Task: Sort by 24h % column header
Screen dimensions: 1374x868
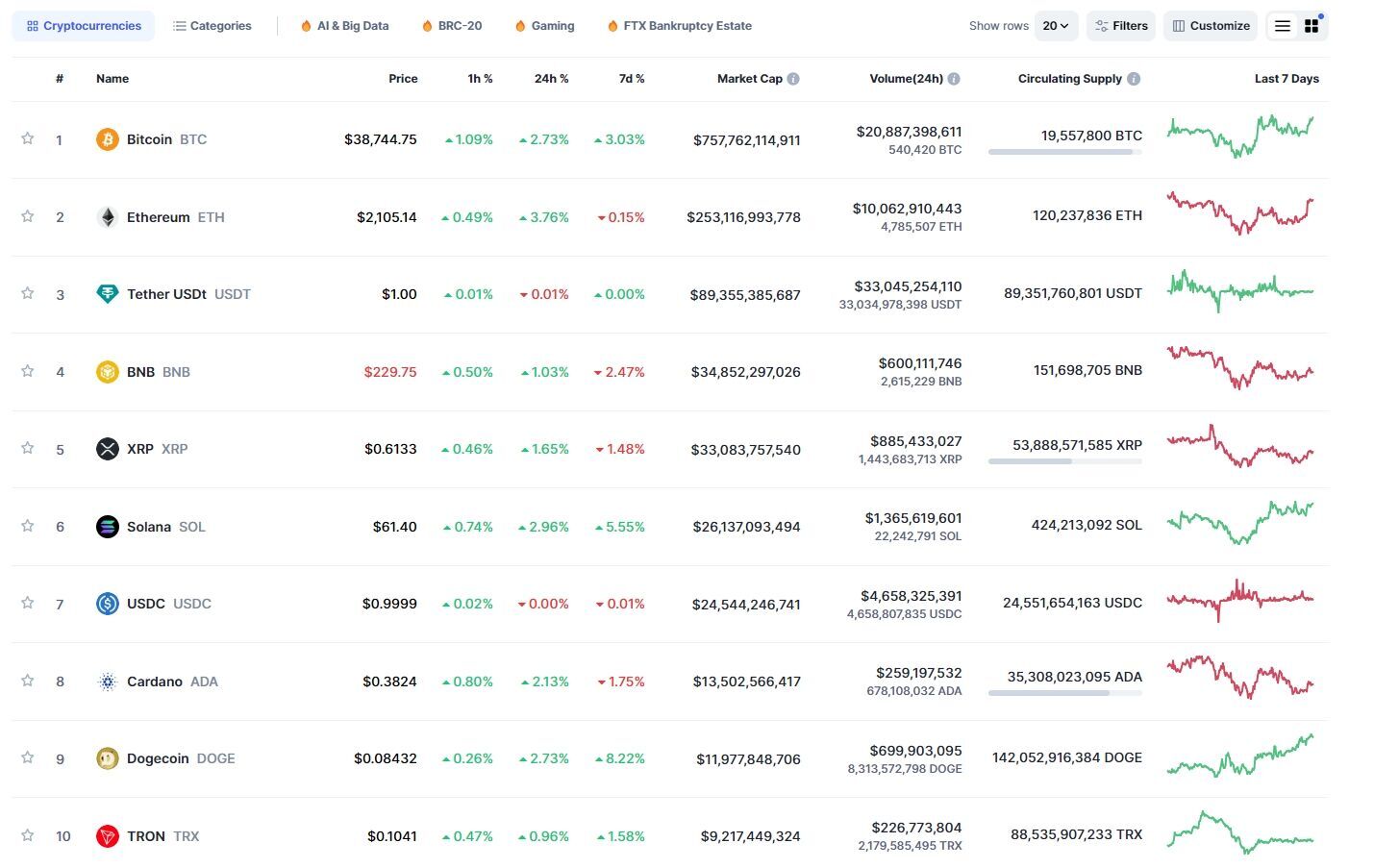Action: pos(551,79)
